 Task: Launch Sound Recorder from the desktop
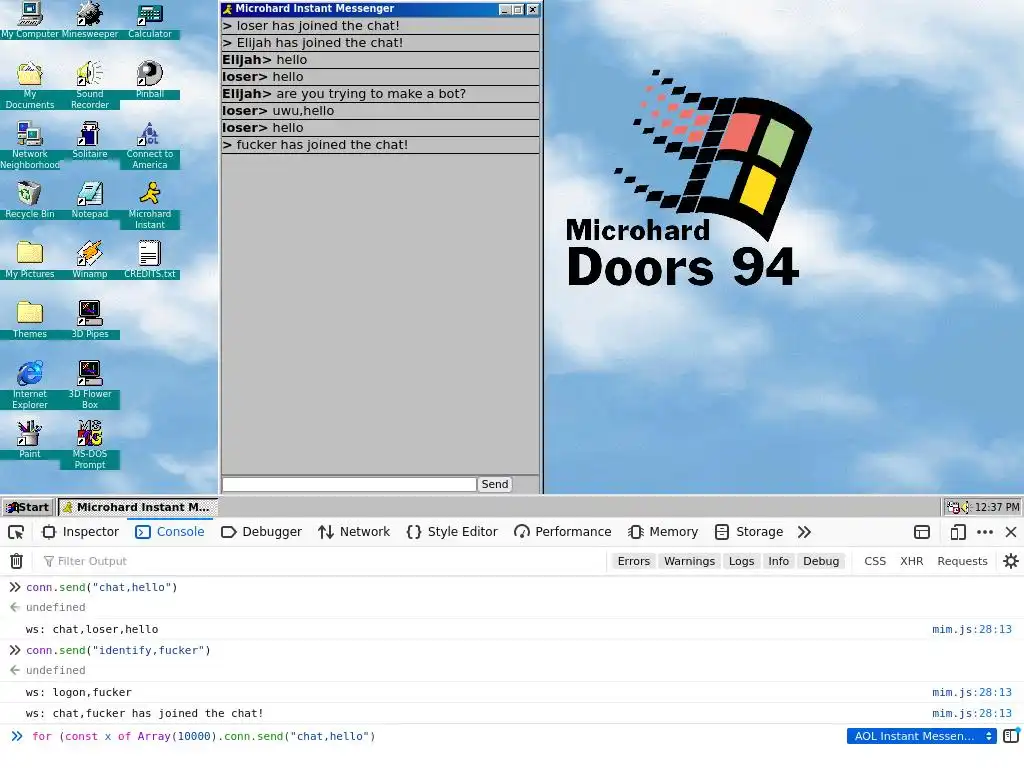89,85
